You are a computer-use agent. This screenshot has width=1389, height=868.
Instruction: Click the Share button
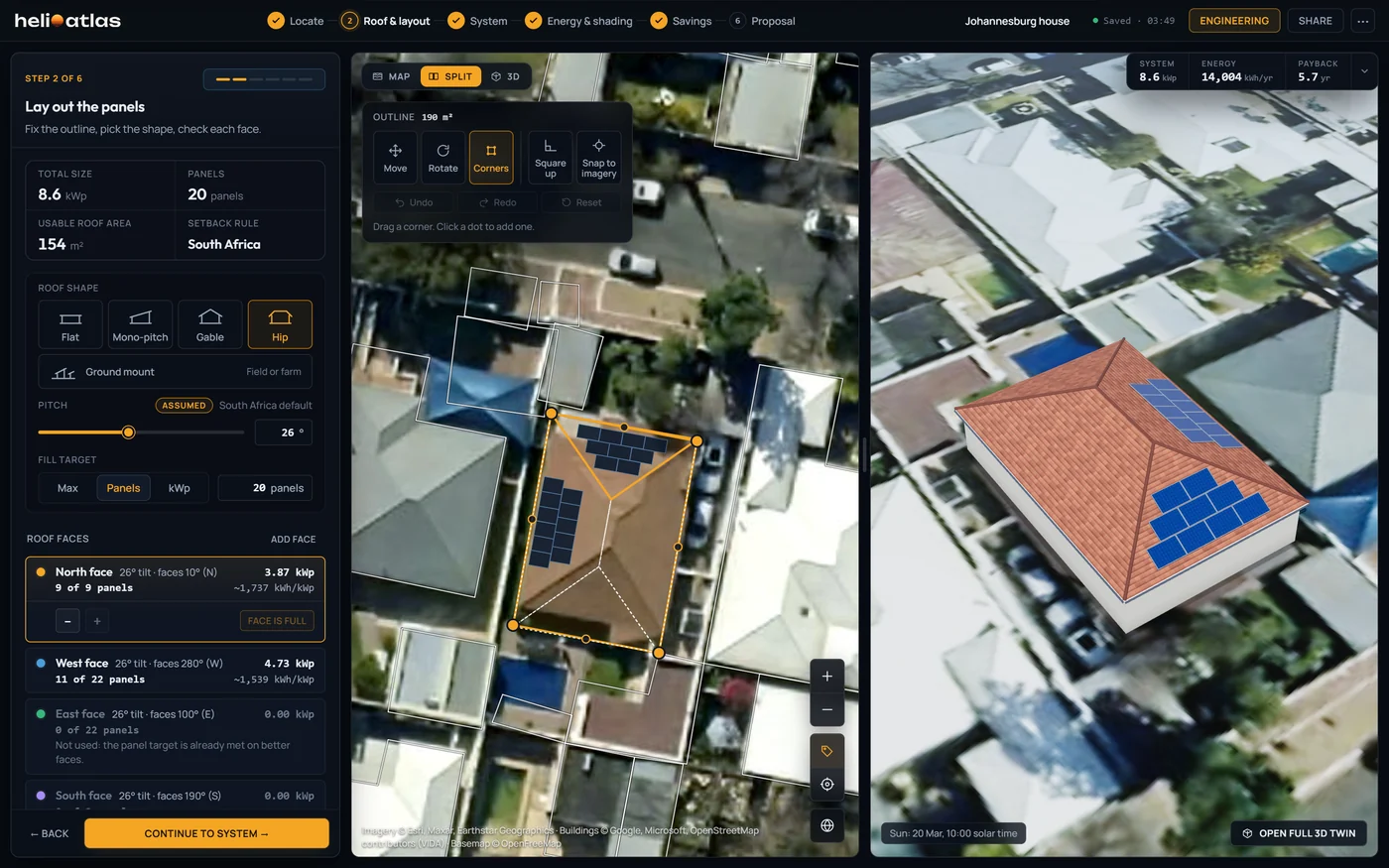(1316, 21)
